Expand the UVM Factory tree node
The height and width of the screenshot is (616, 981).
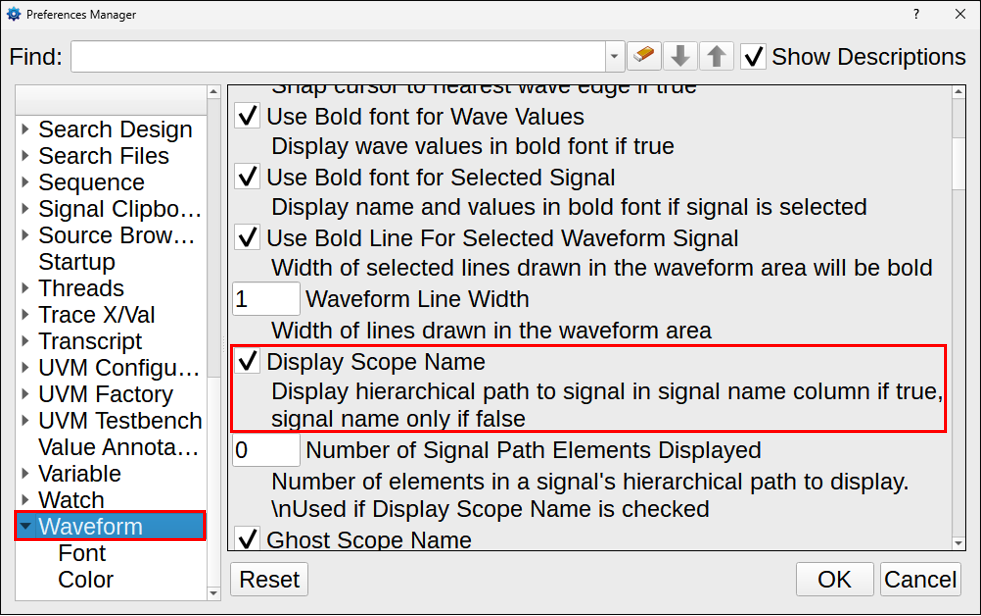click(x=25, y=395)
